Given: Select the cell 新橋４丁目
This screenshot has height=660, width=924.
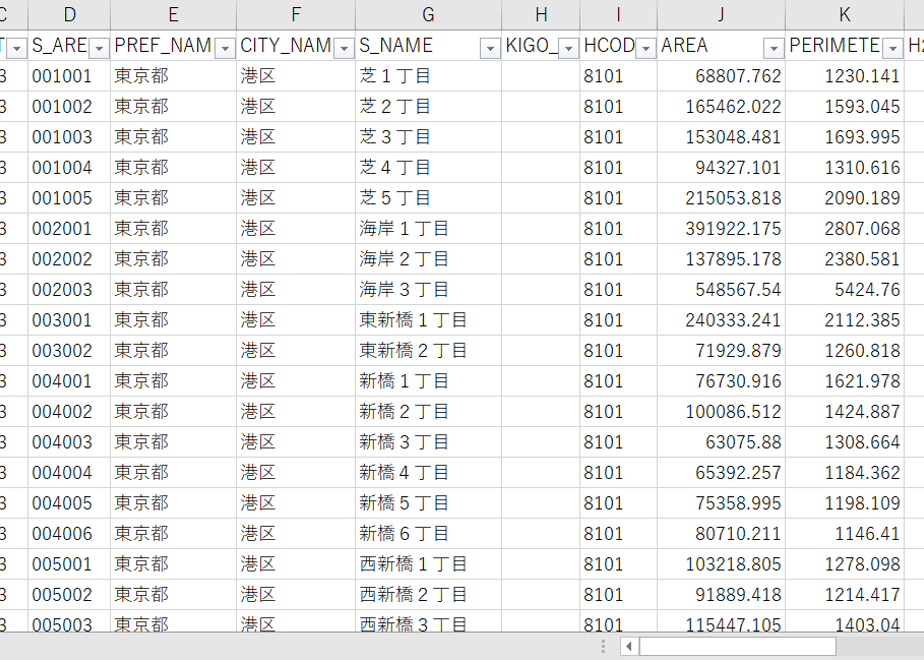Looking at the screenshot, I should 428,473.
